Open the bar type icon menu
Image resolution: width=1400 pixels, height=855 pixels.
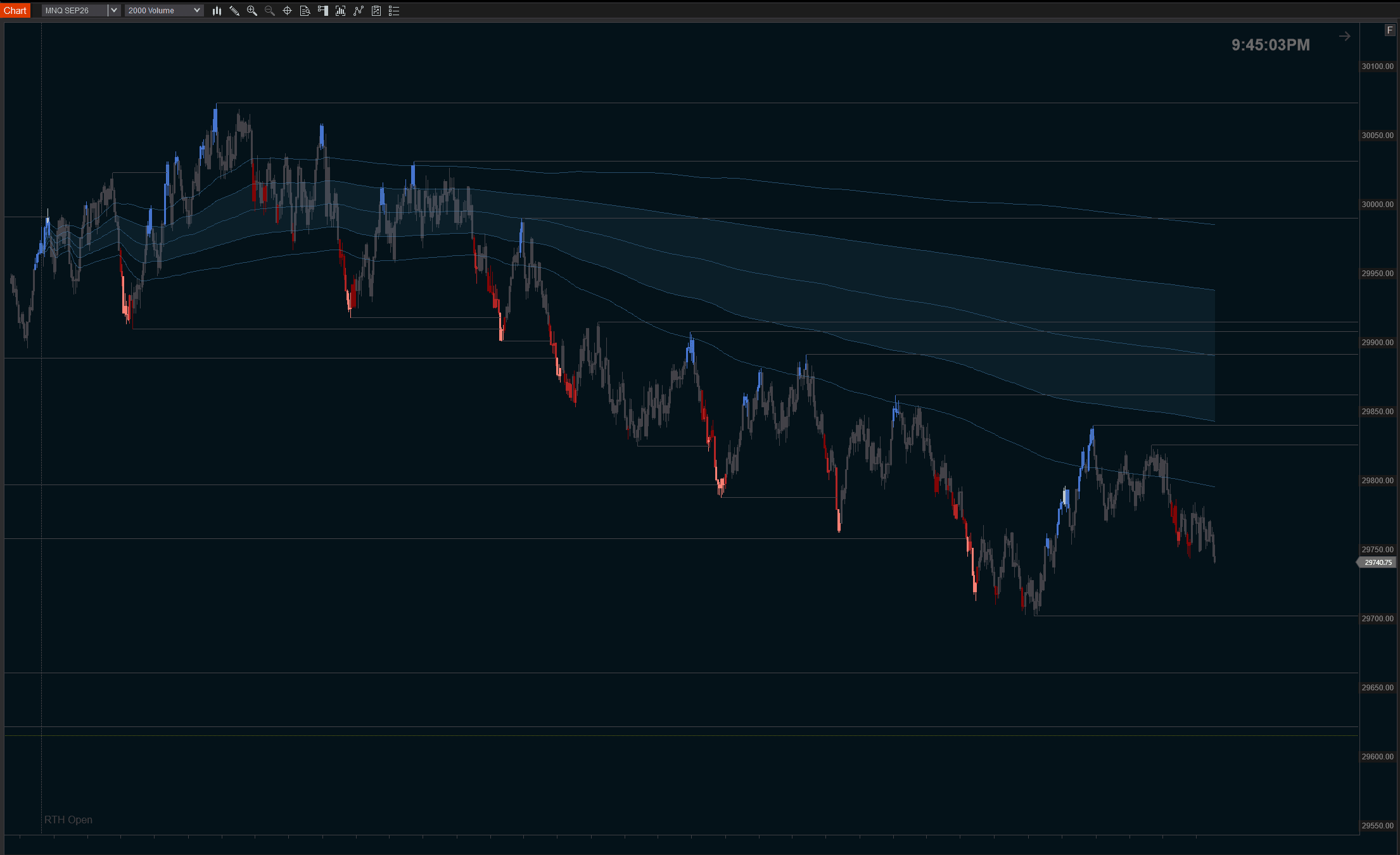click(x=217, y=11)
